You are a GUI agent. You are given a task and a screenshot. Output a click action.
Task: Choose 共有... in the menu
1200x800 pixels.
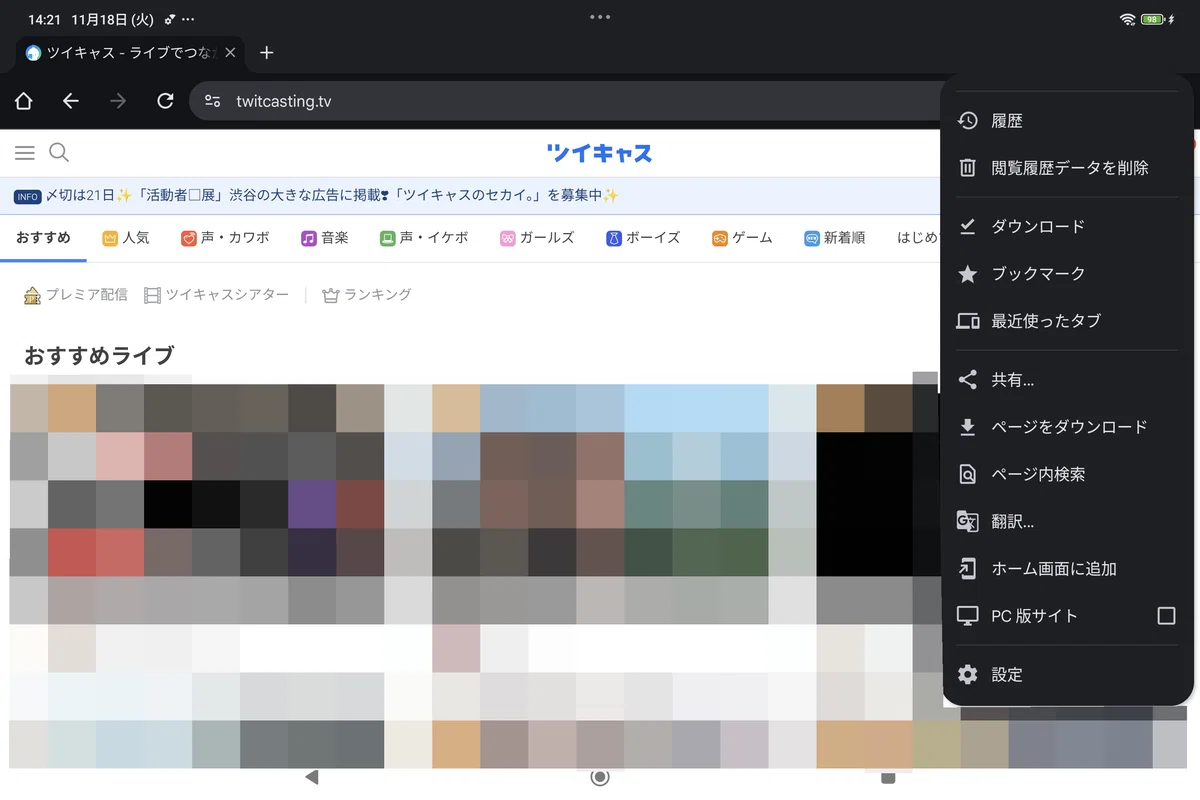coord(1067,380)
